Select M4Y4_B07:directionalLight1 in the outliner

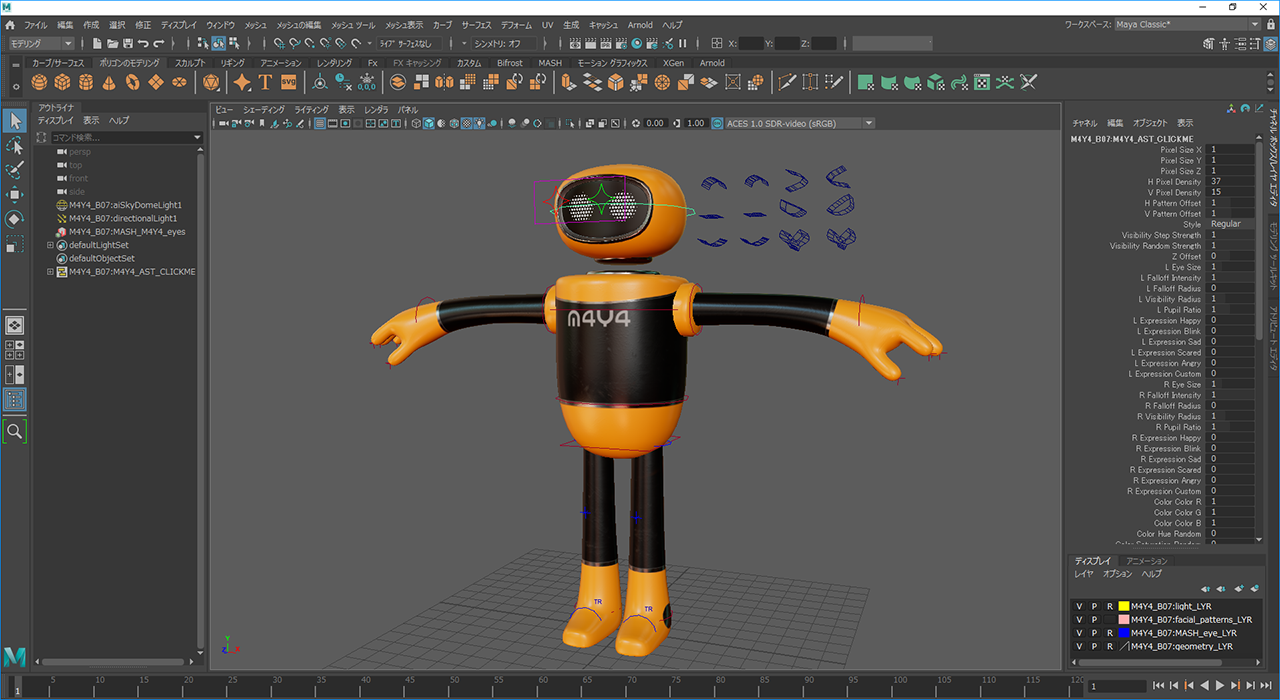(x=123, y=218)
